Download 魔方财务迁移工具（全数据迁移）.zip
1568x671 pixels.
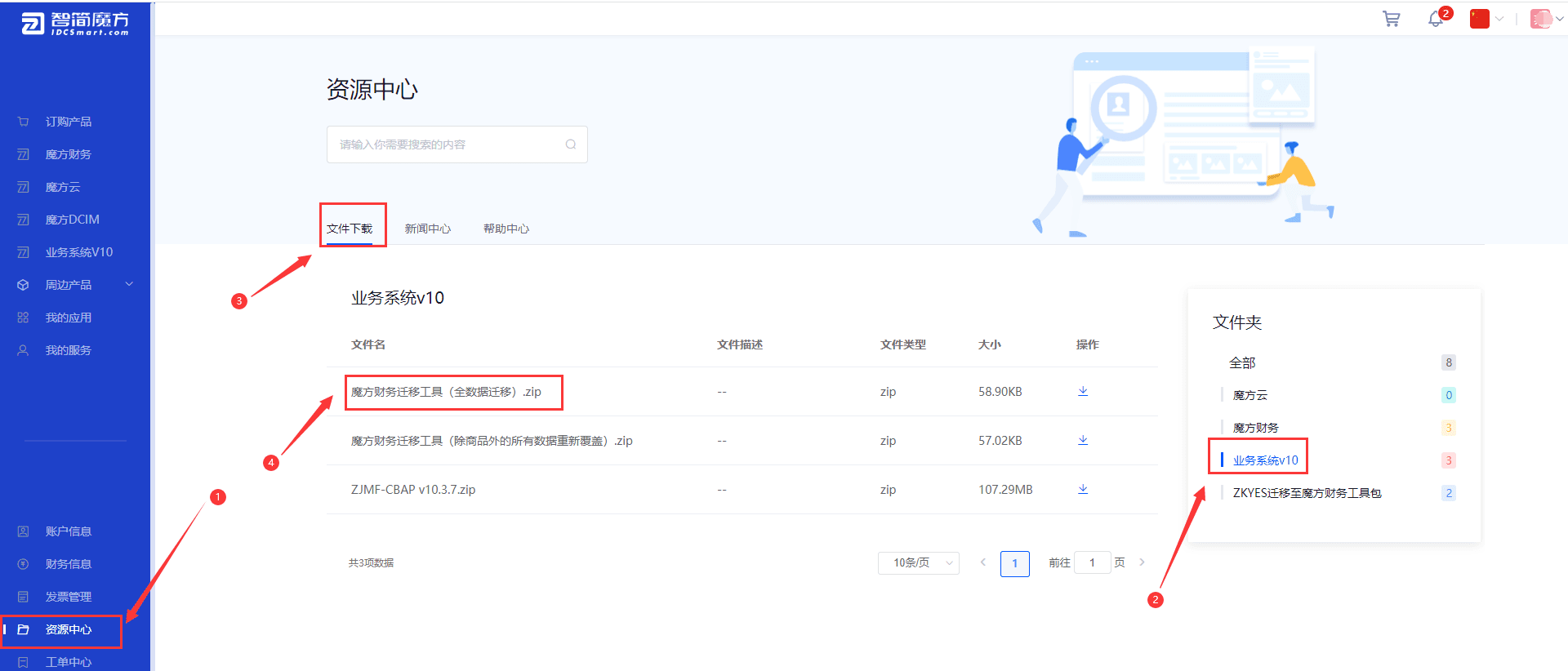[1083, 391]
